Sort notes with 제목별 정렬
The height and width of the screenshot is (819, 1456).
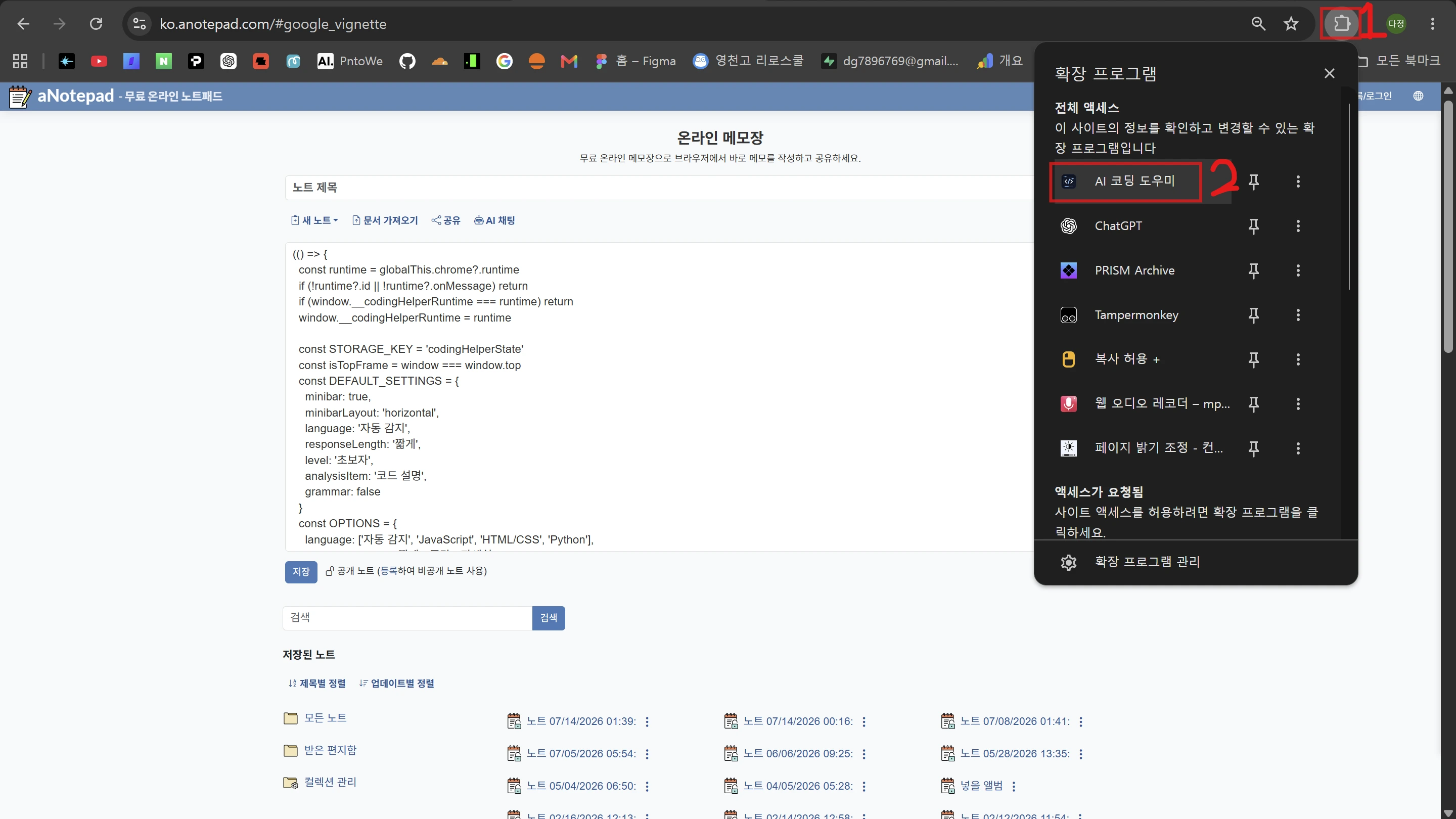(x=317, y=684)
